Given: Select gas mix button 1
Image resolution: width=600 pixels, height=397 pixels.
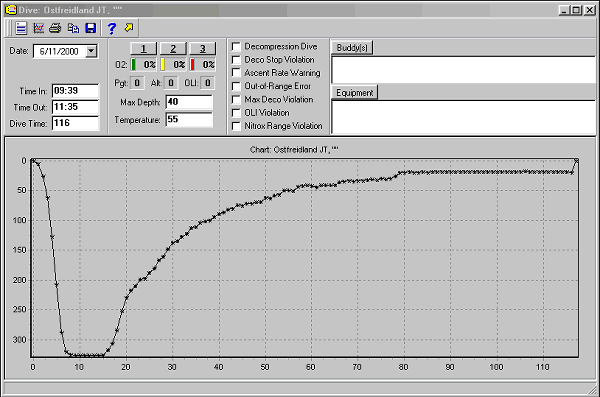Looking at the screenshot, I should click(x=143, y=49).
